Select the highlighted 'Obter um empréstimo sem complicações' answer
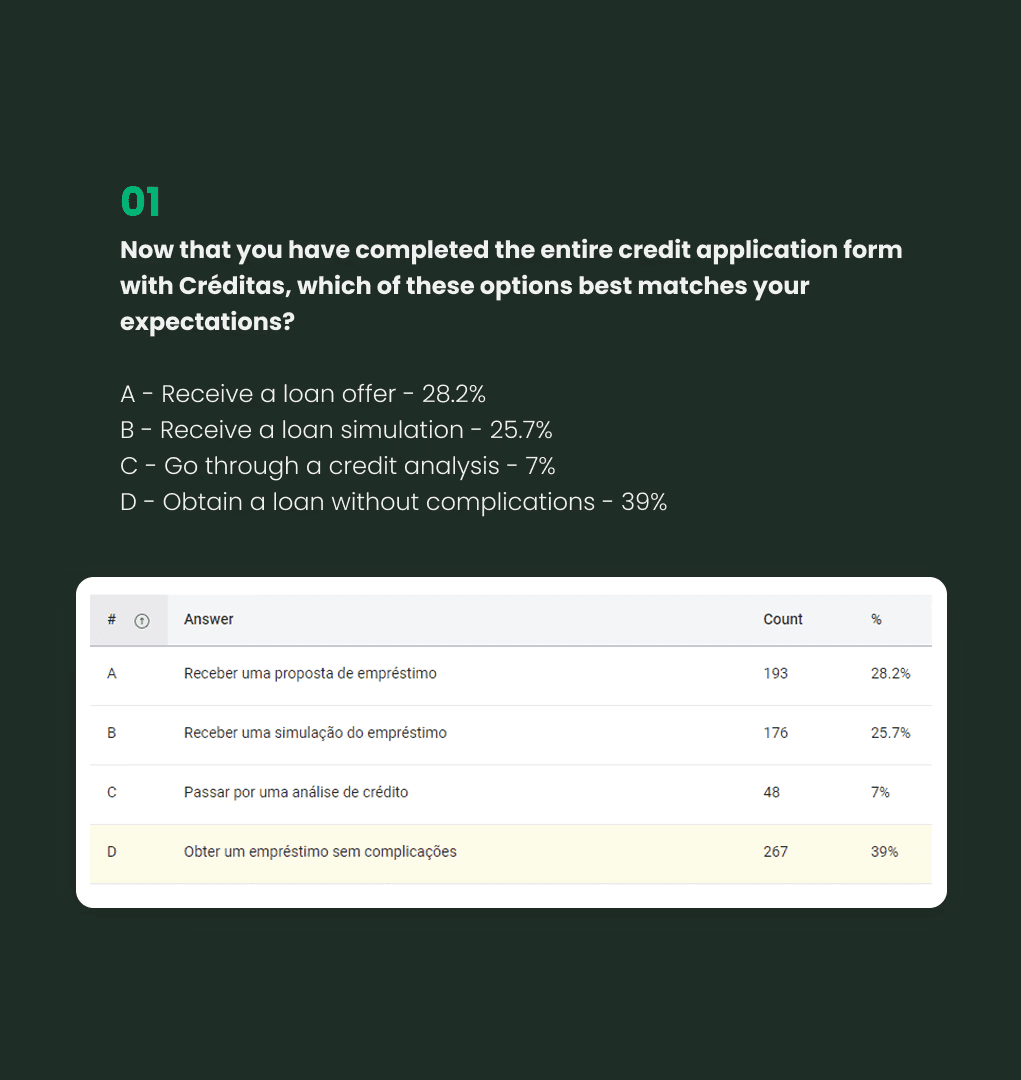The height and width of the screenshot is (1080, 1021). coord(320,852)
